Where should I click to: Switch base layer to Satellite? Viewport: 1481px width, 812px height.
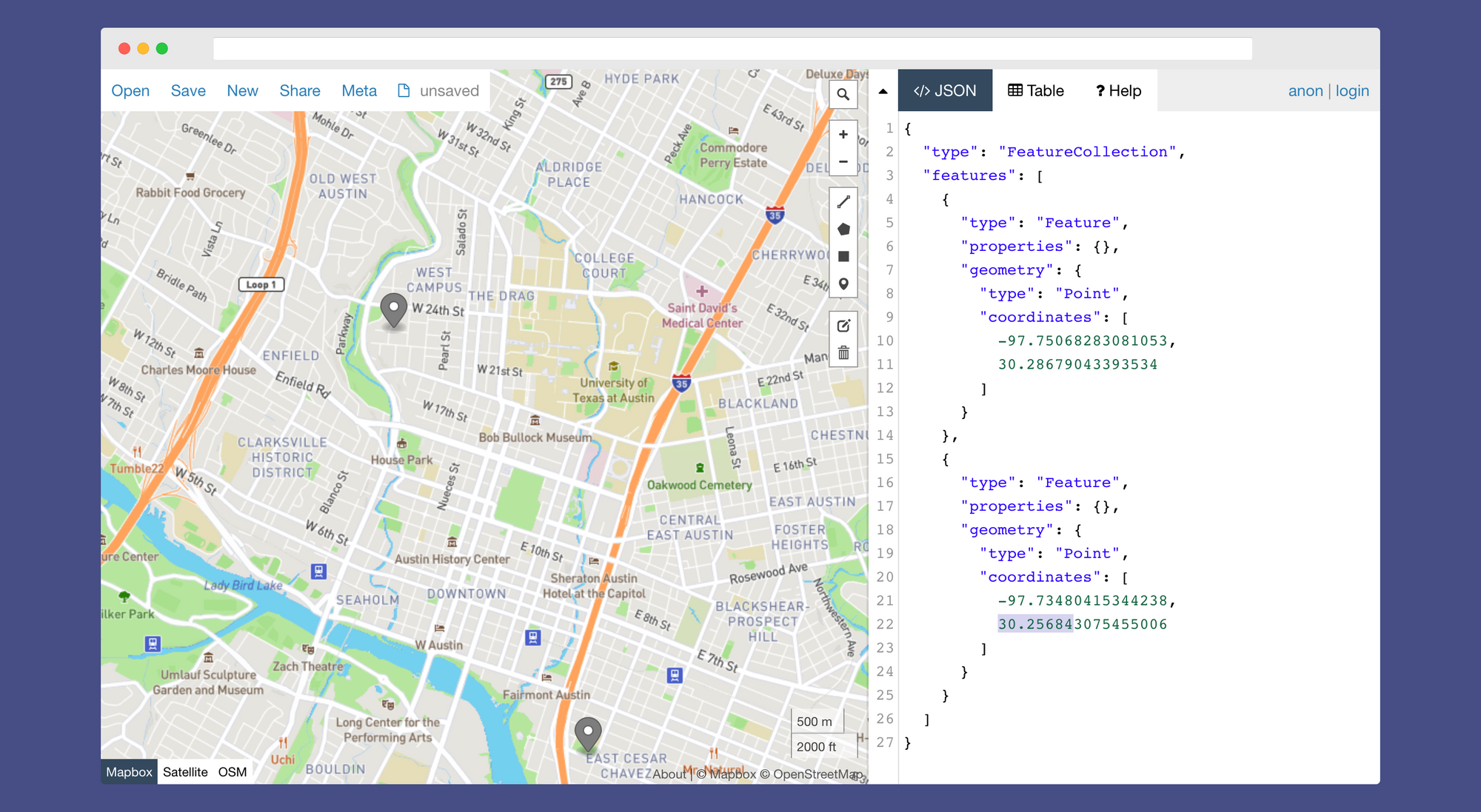click(185, 772)
